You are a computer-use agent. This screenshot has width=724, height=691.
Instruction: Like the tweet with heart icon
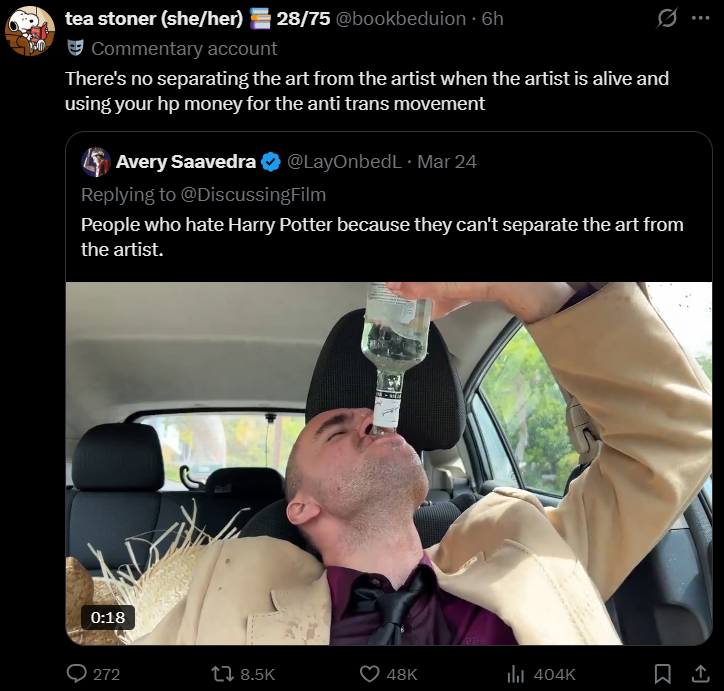[370, 674]
